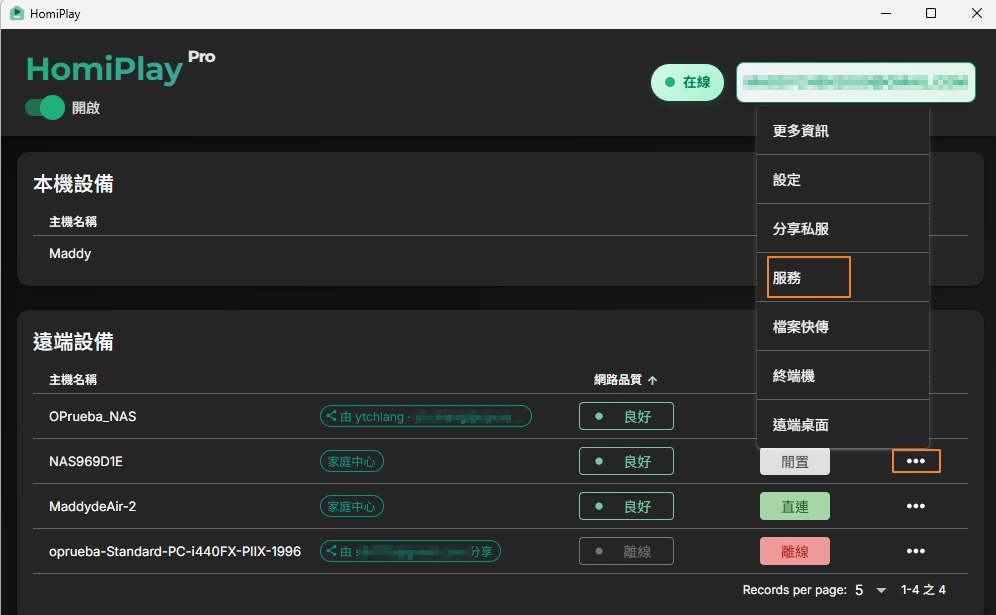The height and width of the screenshot is (615, 996).
Task: Click the 家庭中心 tag on NAS969D1E
Action: coord(352,461)
